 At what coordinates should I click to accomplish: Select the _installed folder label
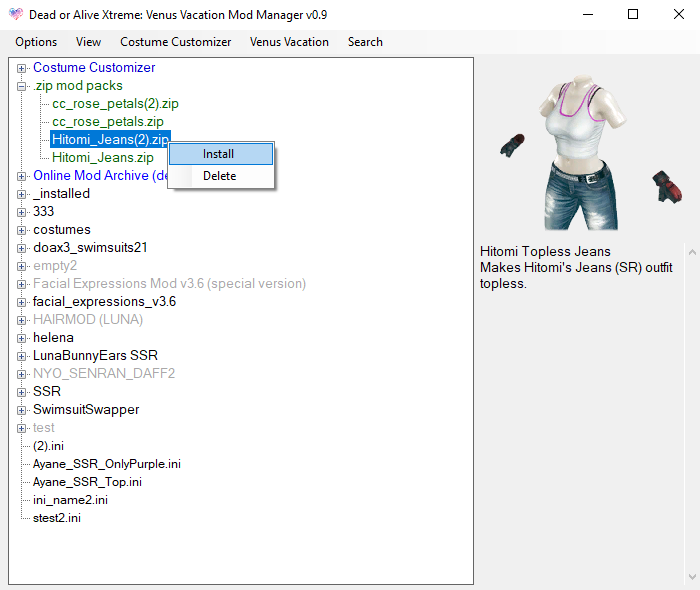click(61, 194)
